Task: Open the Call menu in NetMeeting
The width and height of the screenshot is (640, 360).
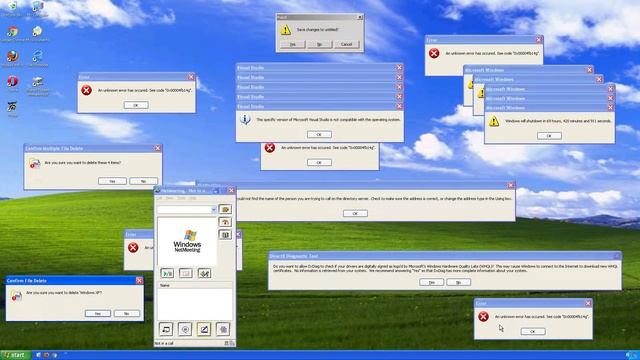Action: tap(160, 198)
